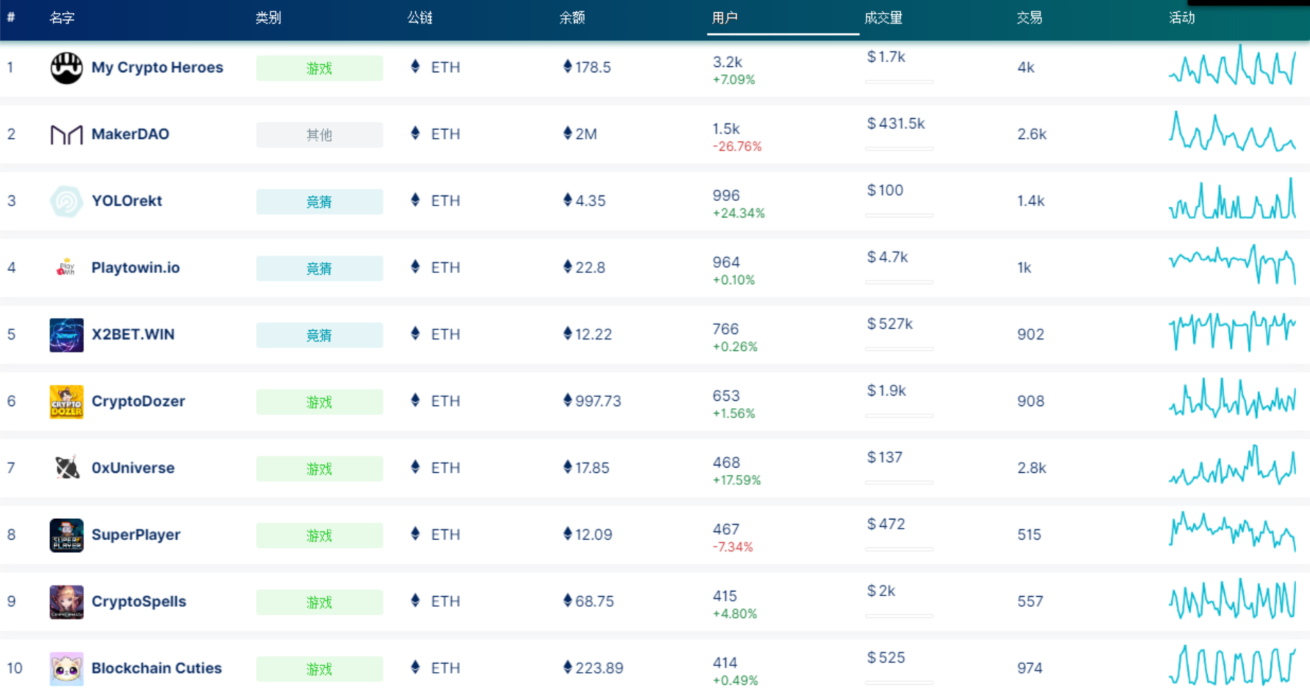The height and width of the screenshot is (694, 1310).
Task: Click the ETH chain icon in My Crypto Heroes row
Action: [416, 67]
